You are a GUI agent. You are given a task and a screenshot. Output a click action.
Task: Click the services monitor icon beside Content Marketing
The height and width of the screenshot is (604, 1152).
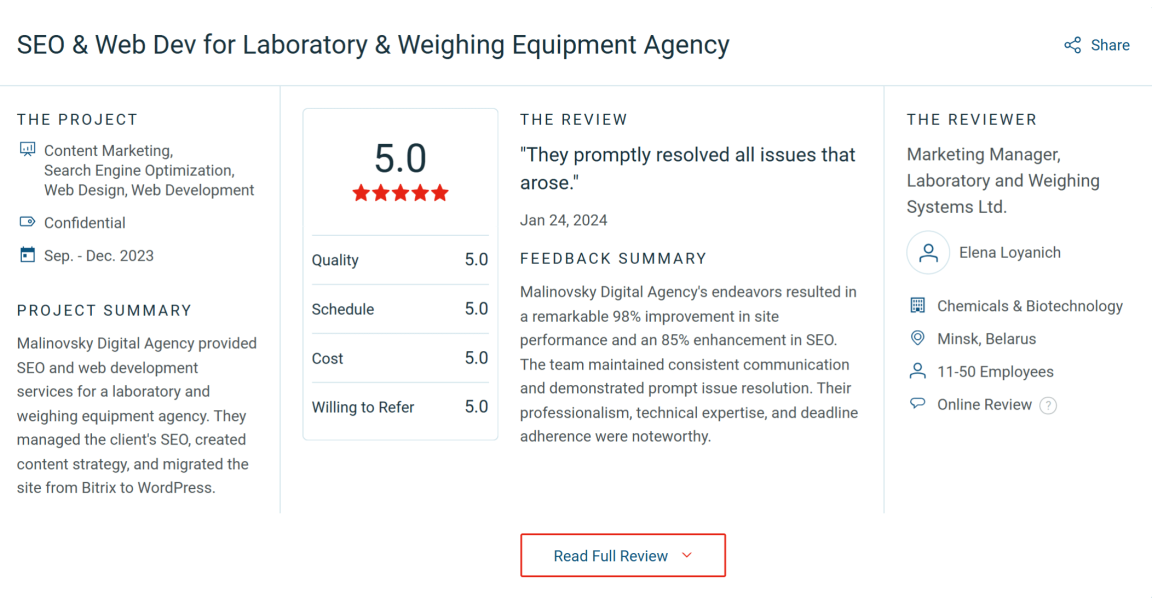26,149
